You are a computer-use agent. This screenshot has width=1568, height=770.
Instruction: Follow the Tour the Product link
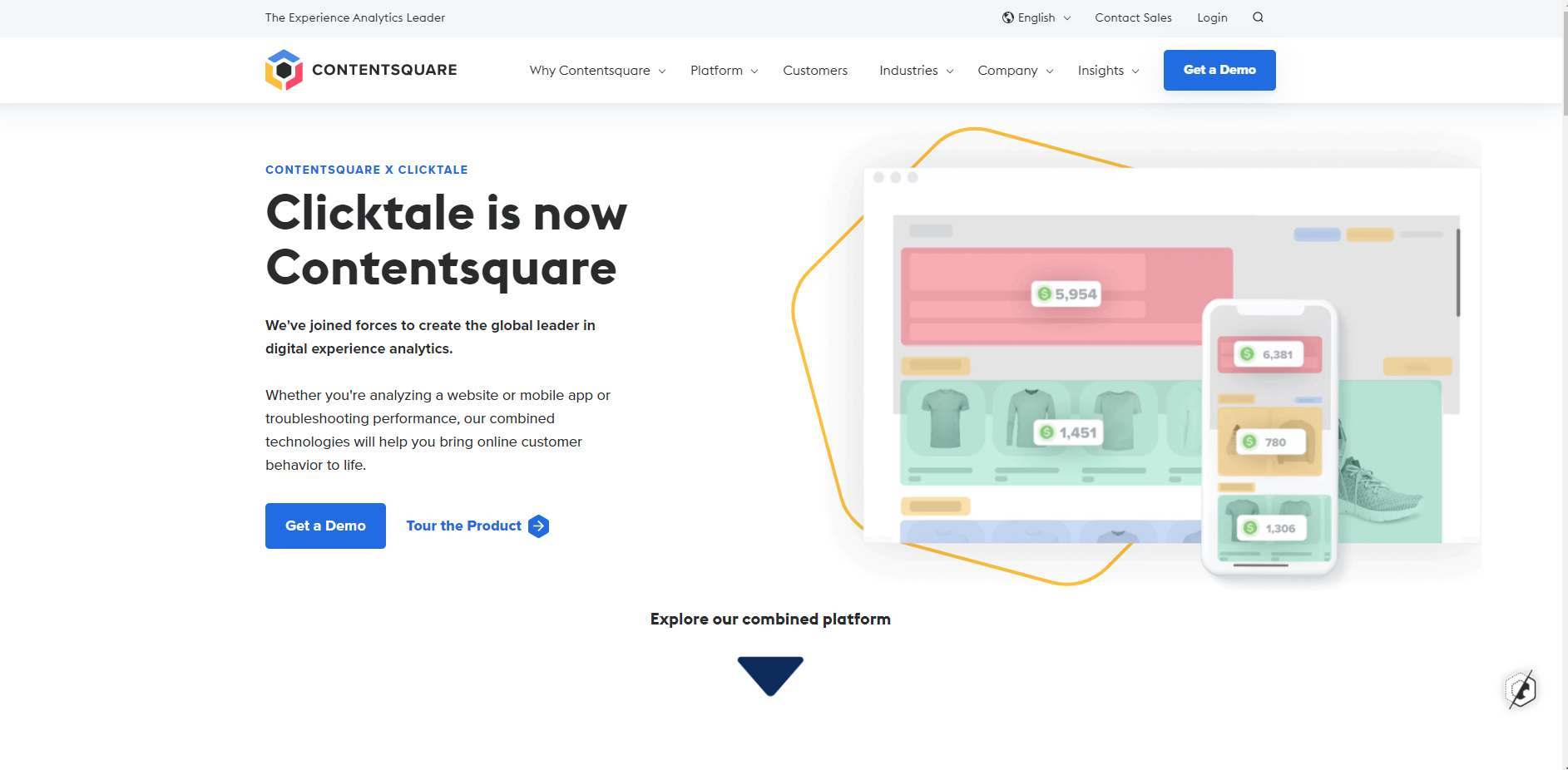[463, 526]
